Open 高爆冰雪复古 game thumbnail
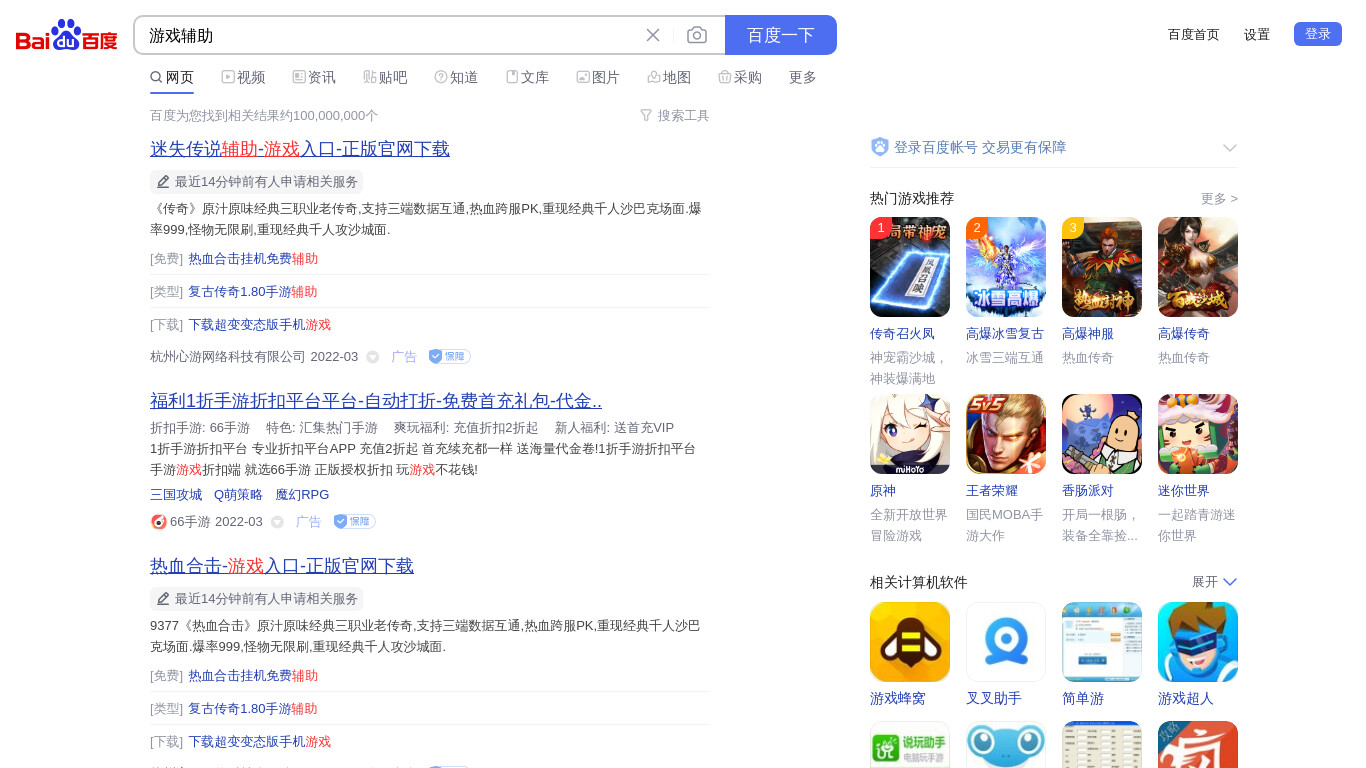This screenshot has width=1366, height=768. (x=1006, y=267)
